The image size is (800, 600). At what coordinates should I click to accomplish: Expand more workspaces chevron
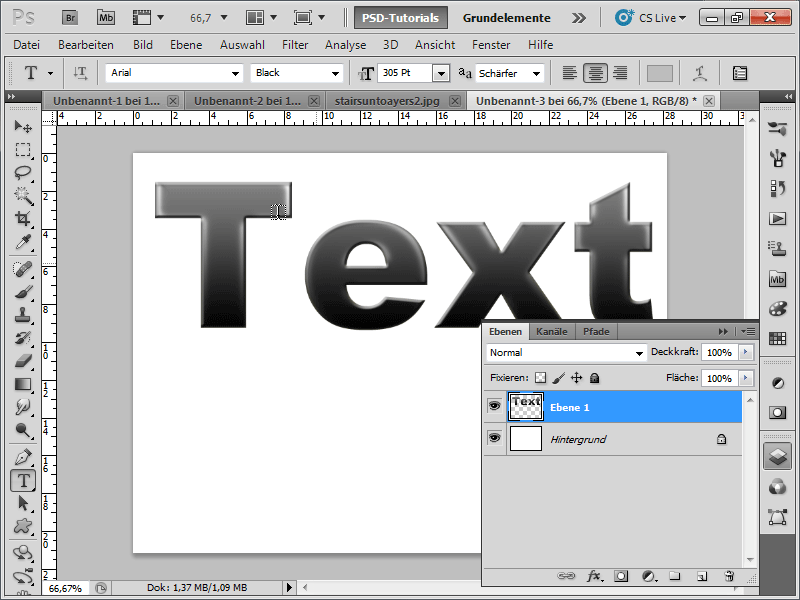(x=579, y=18)
